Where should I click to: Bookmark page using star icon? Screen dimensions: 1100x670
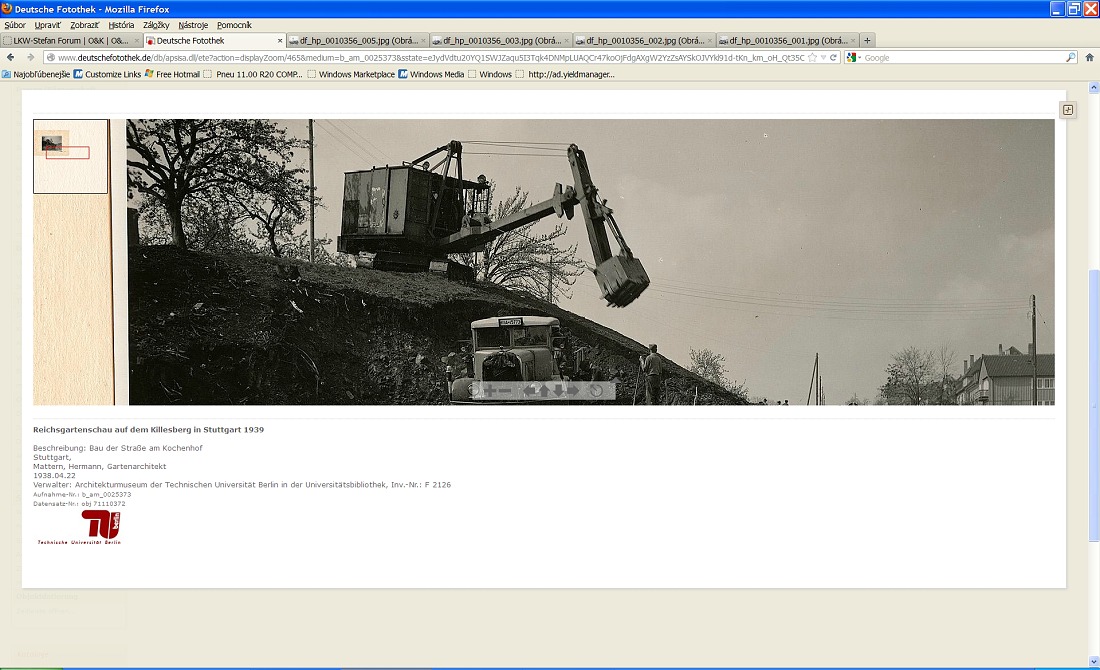point(813,58)
